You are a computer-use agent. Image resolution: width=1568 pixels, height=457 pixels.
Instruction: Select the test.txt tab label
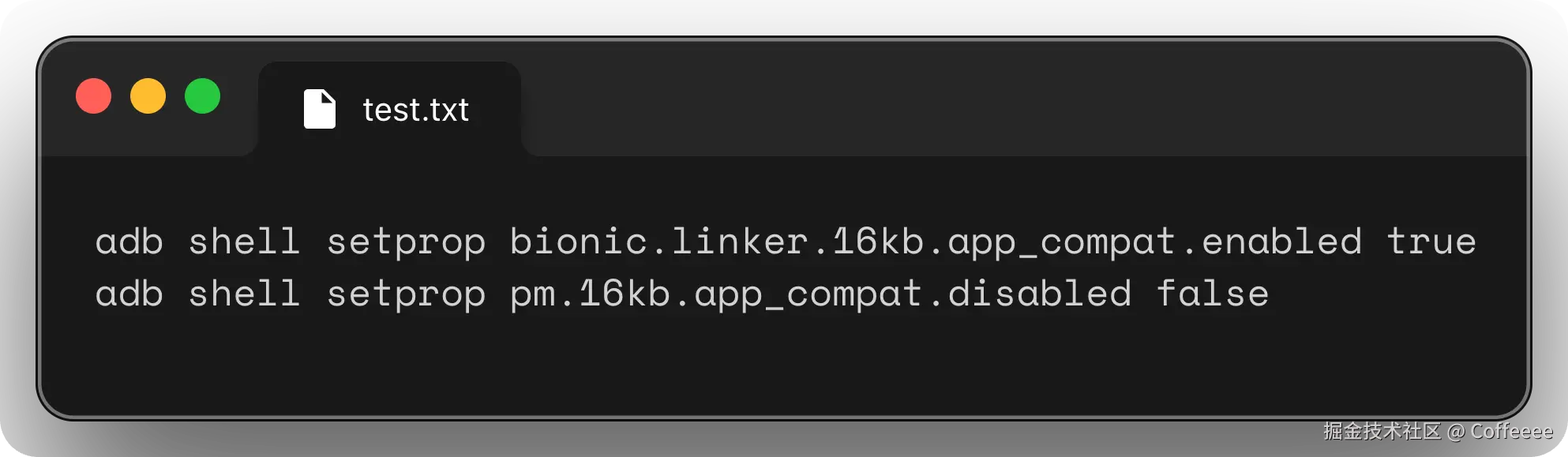pyautogui.click(x=415, y=111)
